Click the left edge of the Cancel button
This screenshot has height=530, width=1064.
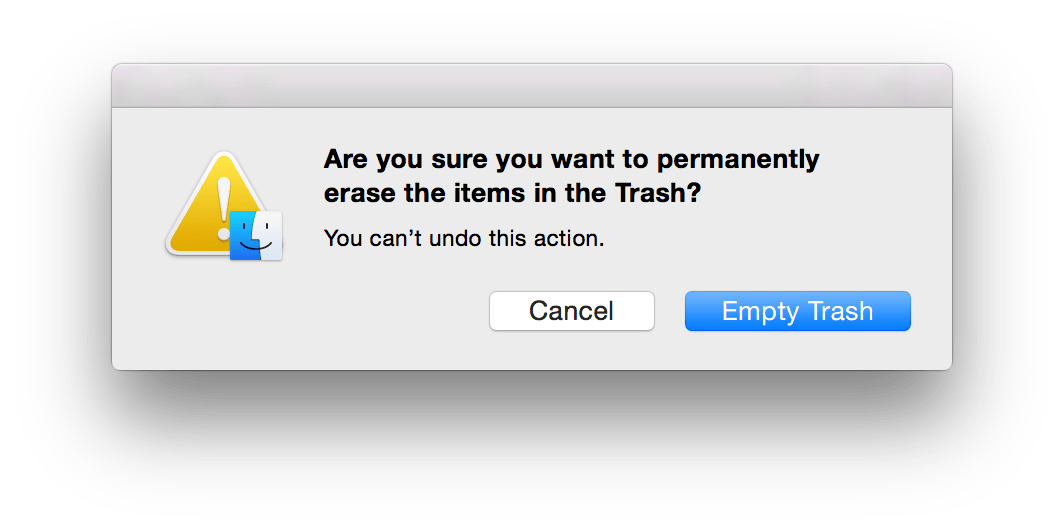click(494, 311)
